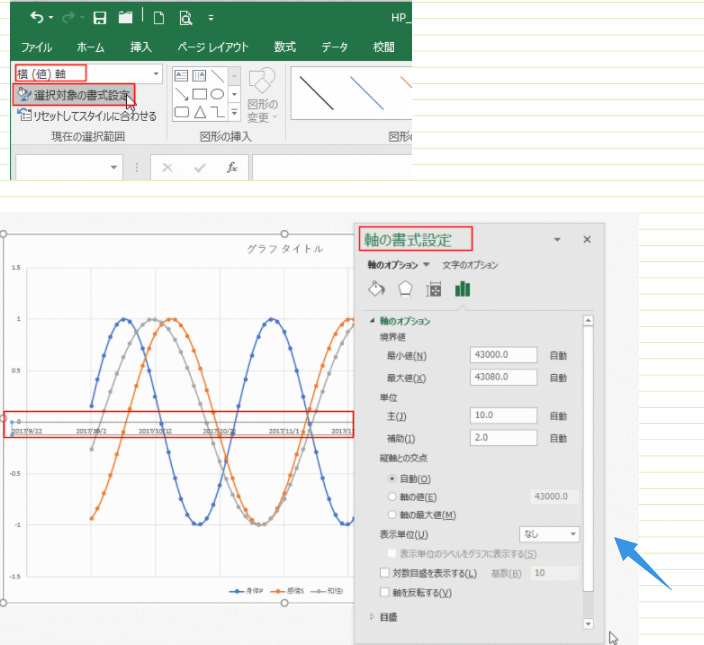This screenshot has height=645, width=704.
Task: Open the 挿入 ribbon tab
Action: tap(141, 47)
